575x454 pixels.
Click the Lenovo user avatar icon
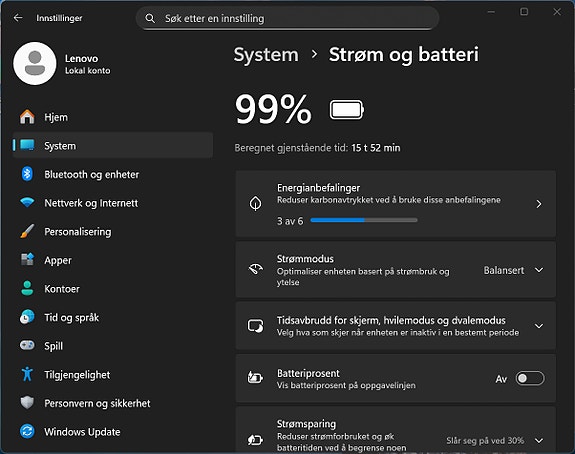(x=35, y=63)
